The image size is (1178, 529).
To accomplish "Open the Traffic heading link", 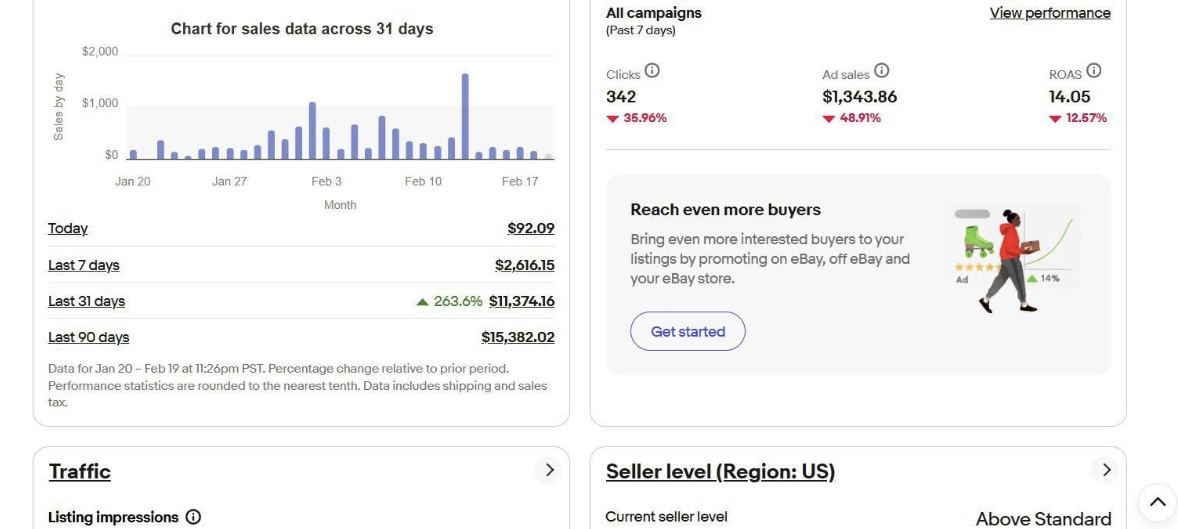I will [x=80, y=472].
